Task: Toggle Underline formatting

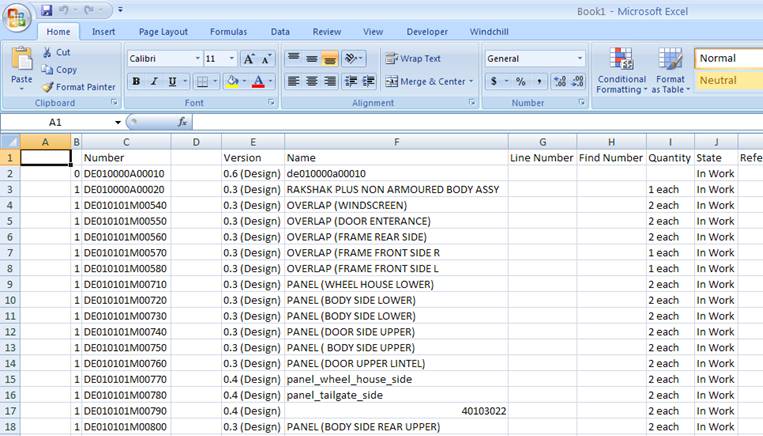Action: [x=172, y=81]
